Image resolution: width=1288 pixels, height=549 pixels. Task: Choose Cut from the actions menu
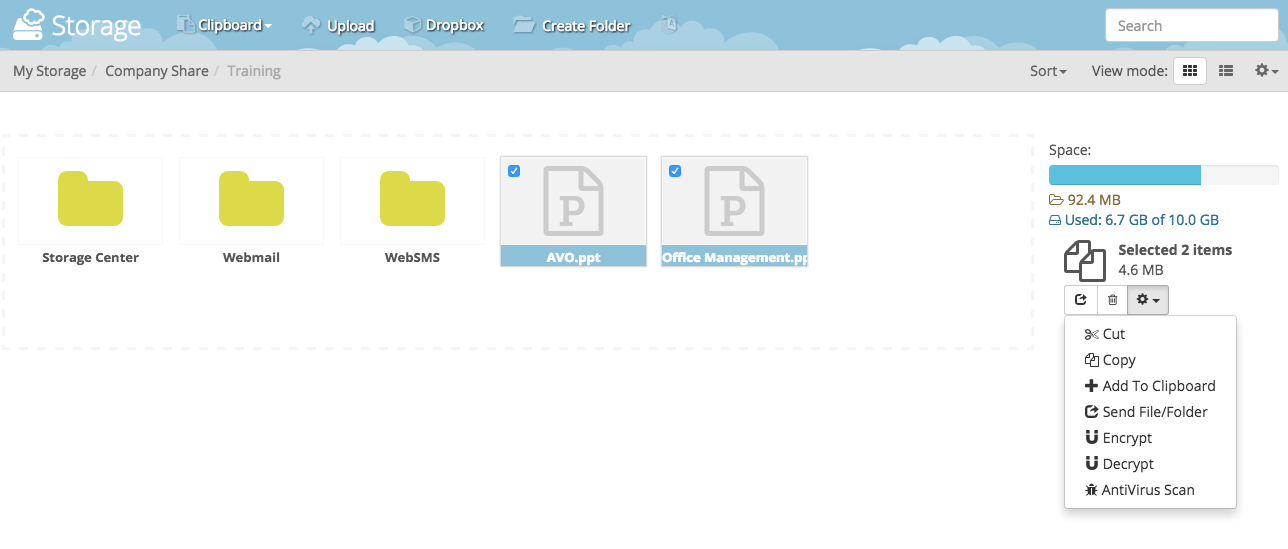1113,334
